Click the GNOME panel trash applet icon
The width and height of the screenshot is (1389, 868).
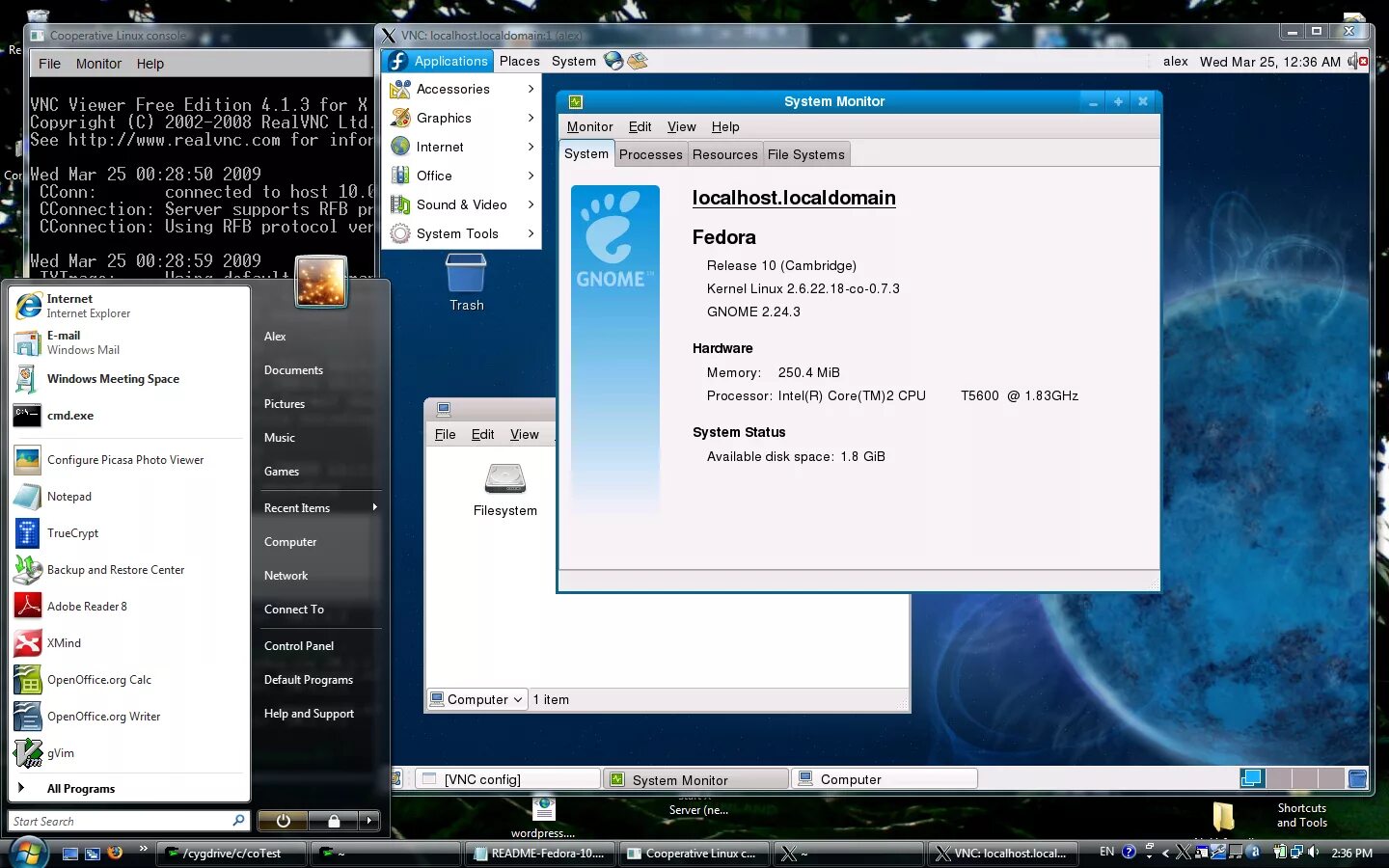[1357, 778]
